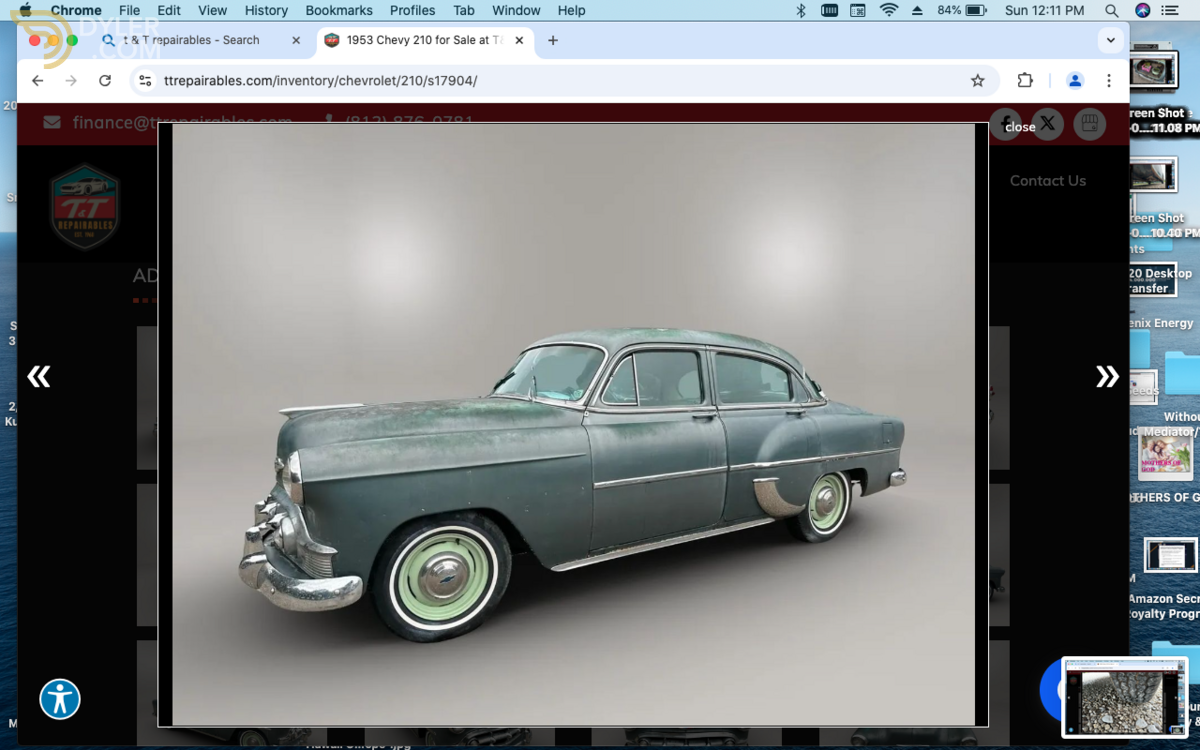Close the 't & T repairables - Search' tab

point(296,40)
